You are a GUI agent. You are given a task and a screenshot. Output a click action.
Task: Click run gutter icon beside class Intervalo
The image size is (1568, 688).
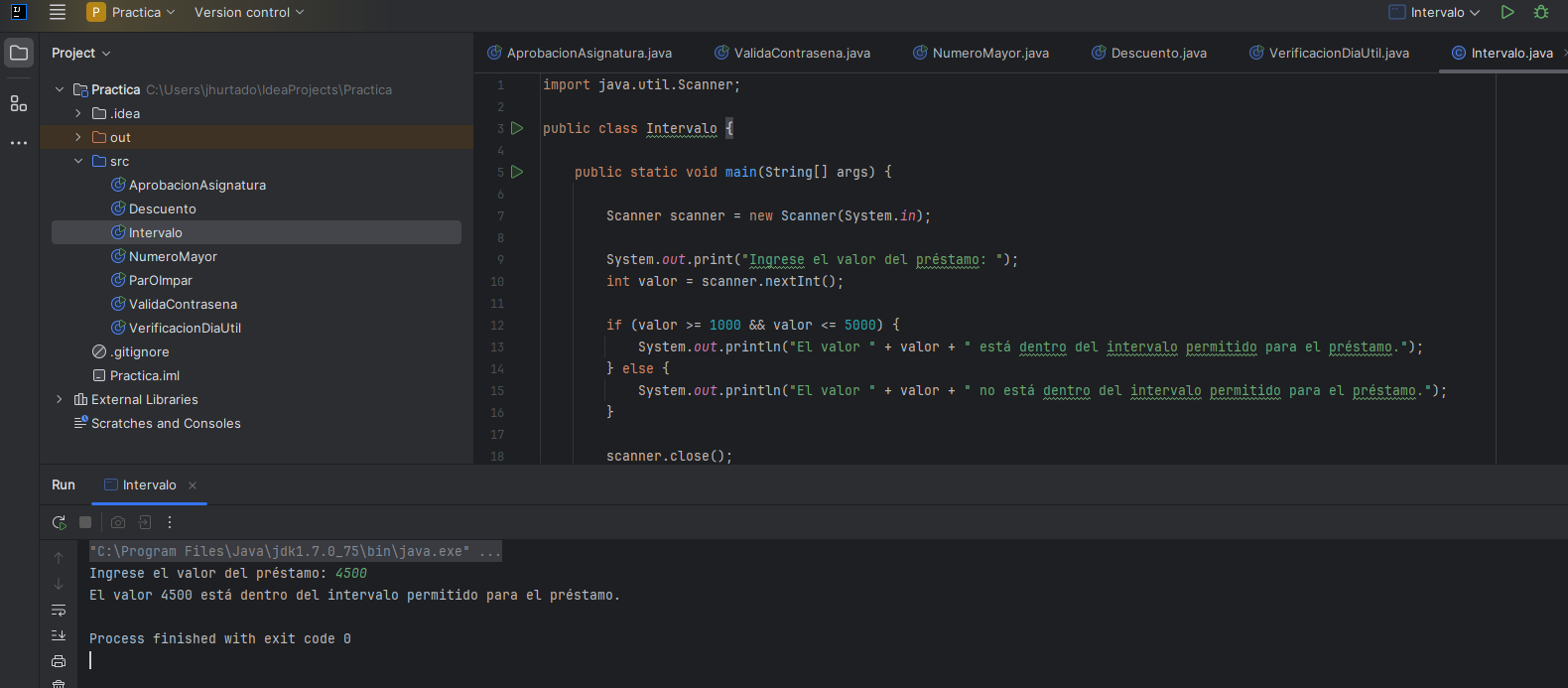pyautogui.click(x=517, y=128)
